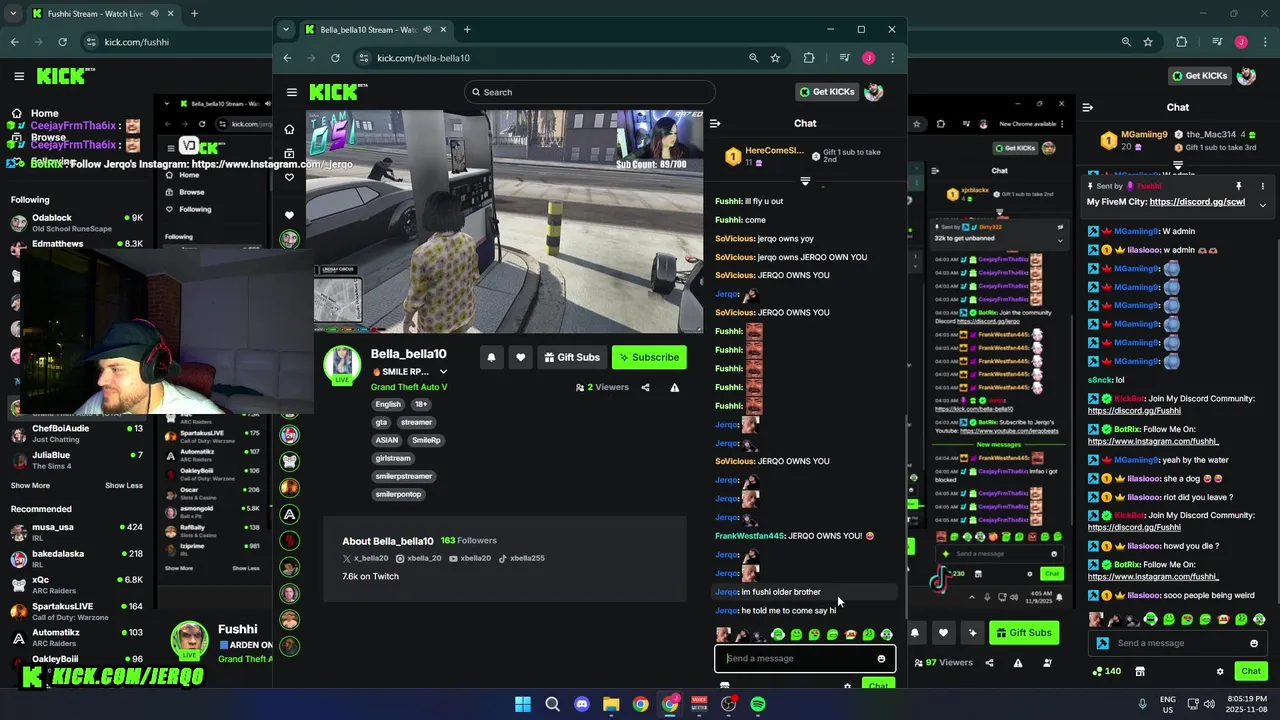Open Home icon in Bella_bella10 sidebar
This screenshot has width=1280, height=720.
[x=289, y=129]
